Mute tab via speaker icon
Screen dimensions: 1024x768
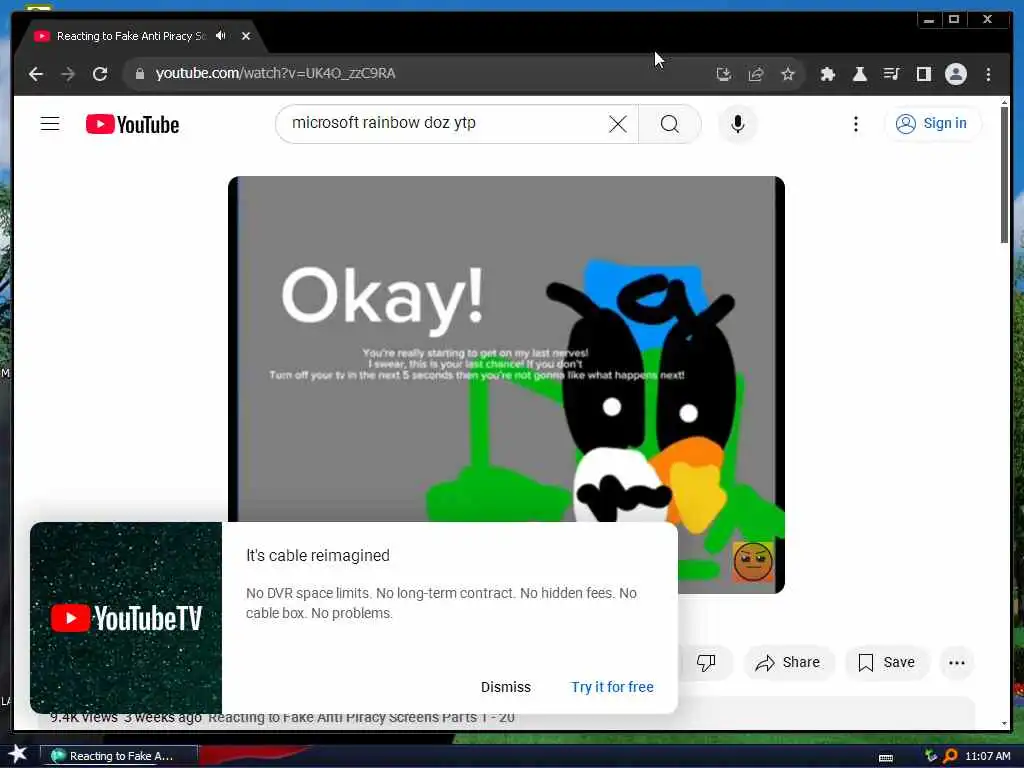(x=221, y=36)
